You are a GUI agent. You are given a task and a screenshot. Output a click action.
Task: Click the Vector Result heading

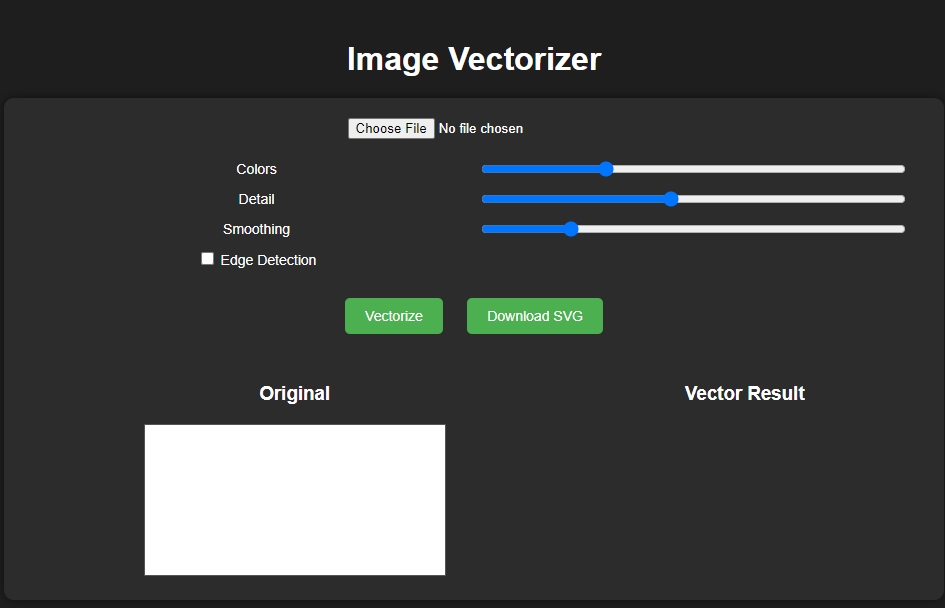click(744, 393)
